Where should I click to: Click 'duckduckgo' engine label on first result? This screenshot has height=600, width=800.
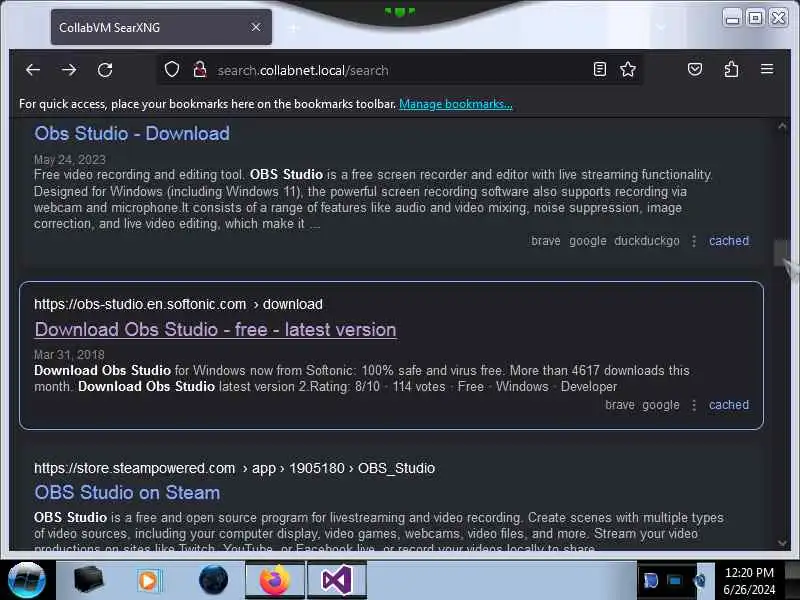click(x=646, y=241)
